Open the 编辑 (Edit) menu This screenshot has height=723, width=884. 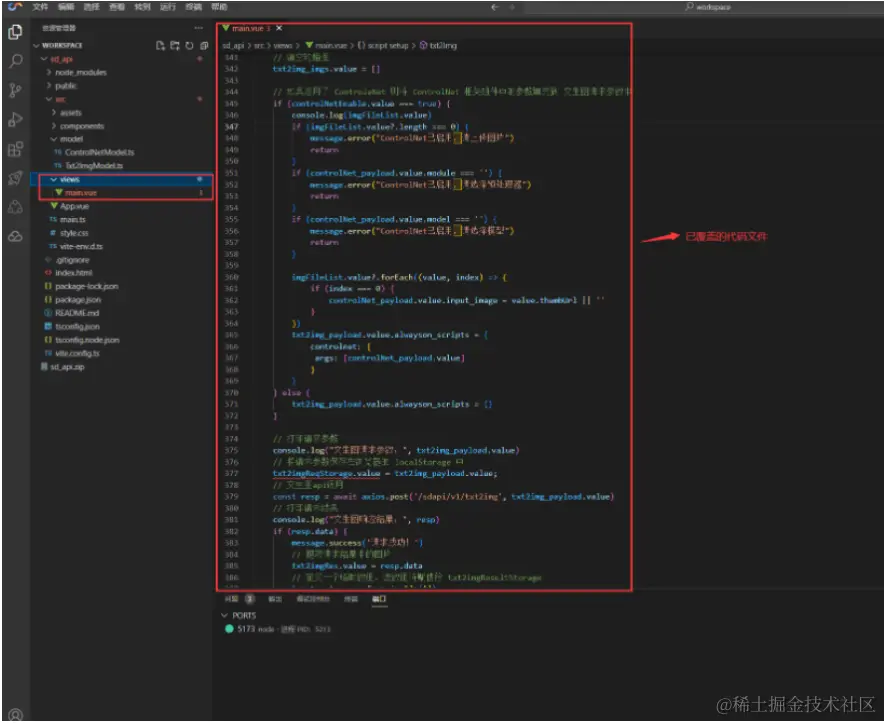click(66, 7)
